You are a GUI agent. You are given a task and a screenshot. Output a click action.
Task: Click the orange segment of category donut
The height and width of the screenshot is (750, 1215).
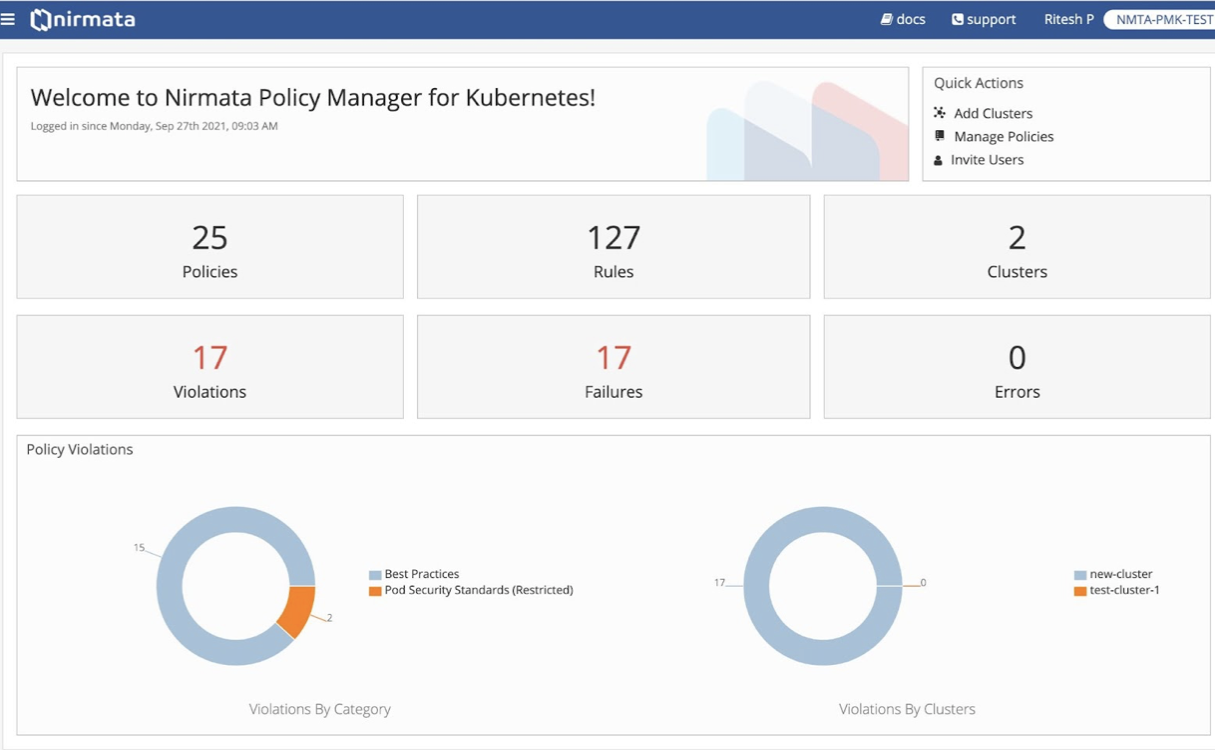297,610
